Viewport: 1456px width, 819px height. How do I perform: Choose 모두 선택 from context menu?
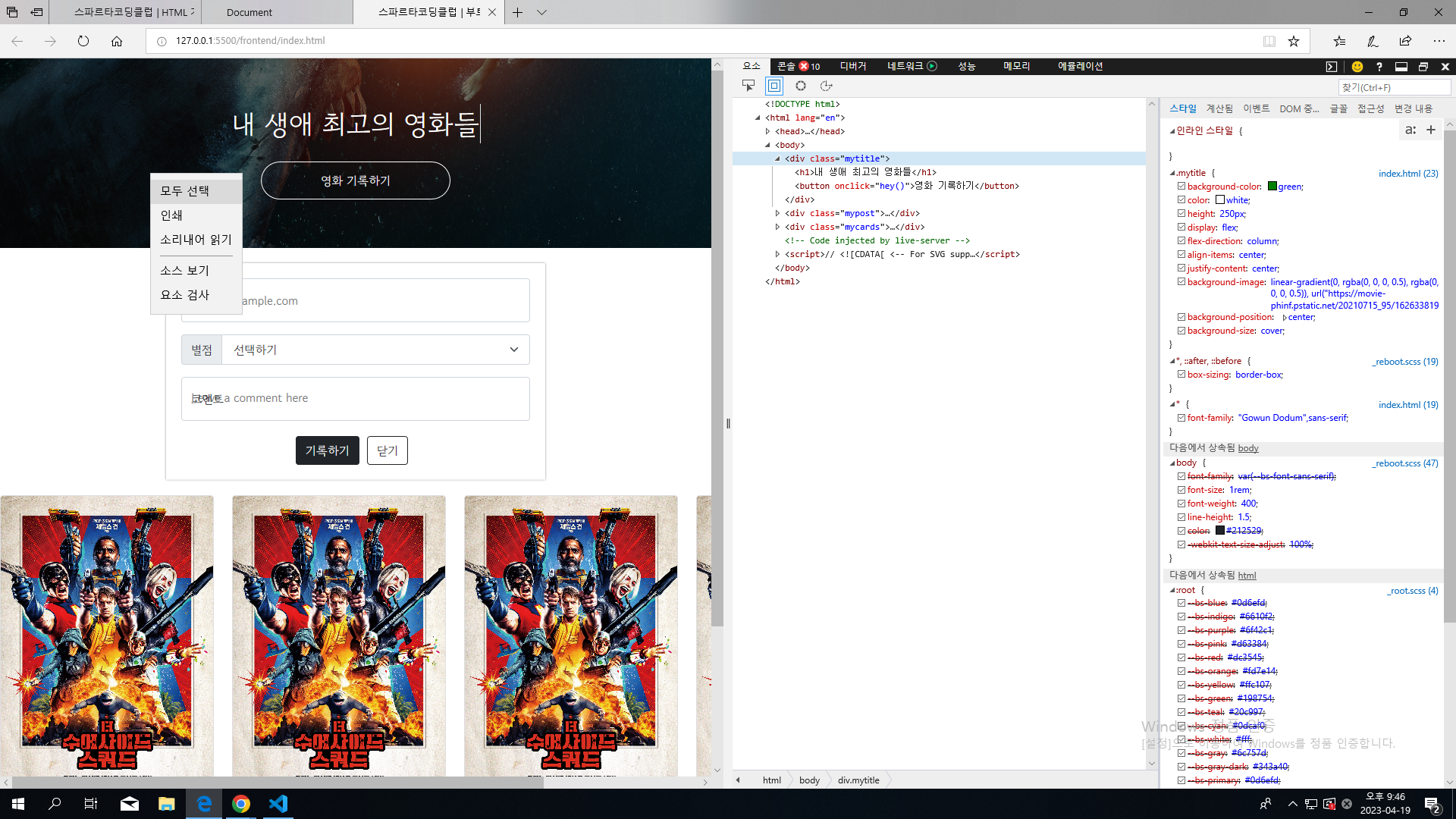(x=196, y=191)
